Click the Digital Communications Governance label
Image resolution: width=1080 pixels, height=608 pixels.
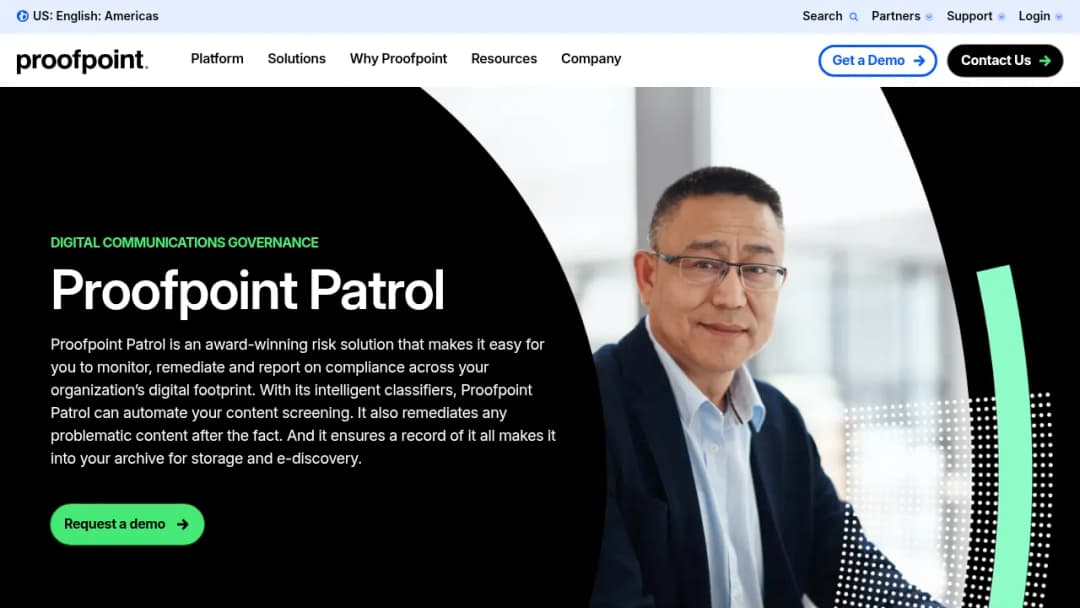184,242
